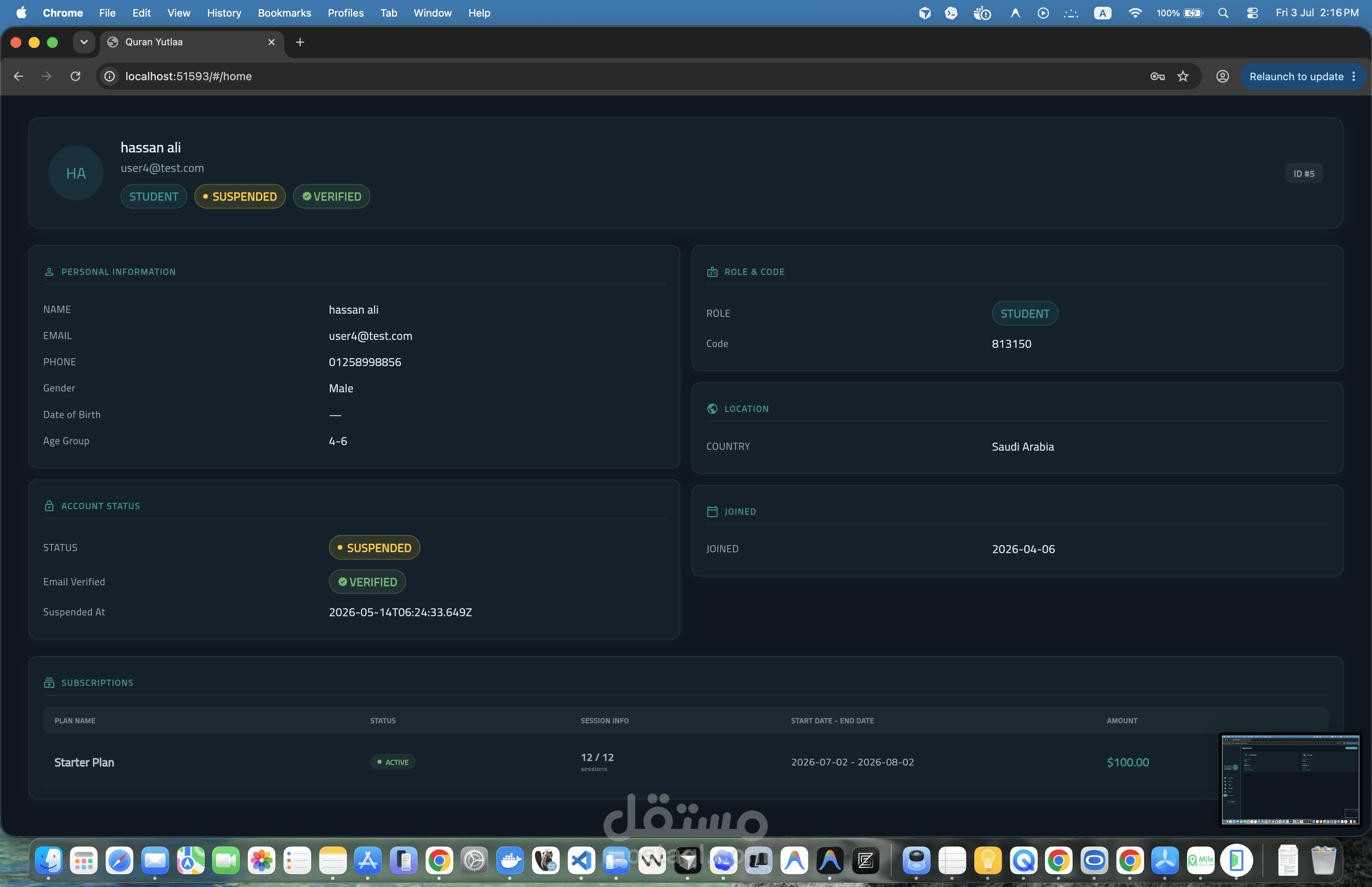
Task: Open the Profiles menu
Action: [x=345, y=13]
